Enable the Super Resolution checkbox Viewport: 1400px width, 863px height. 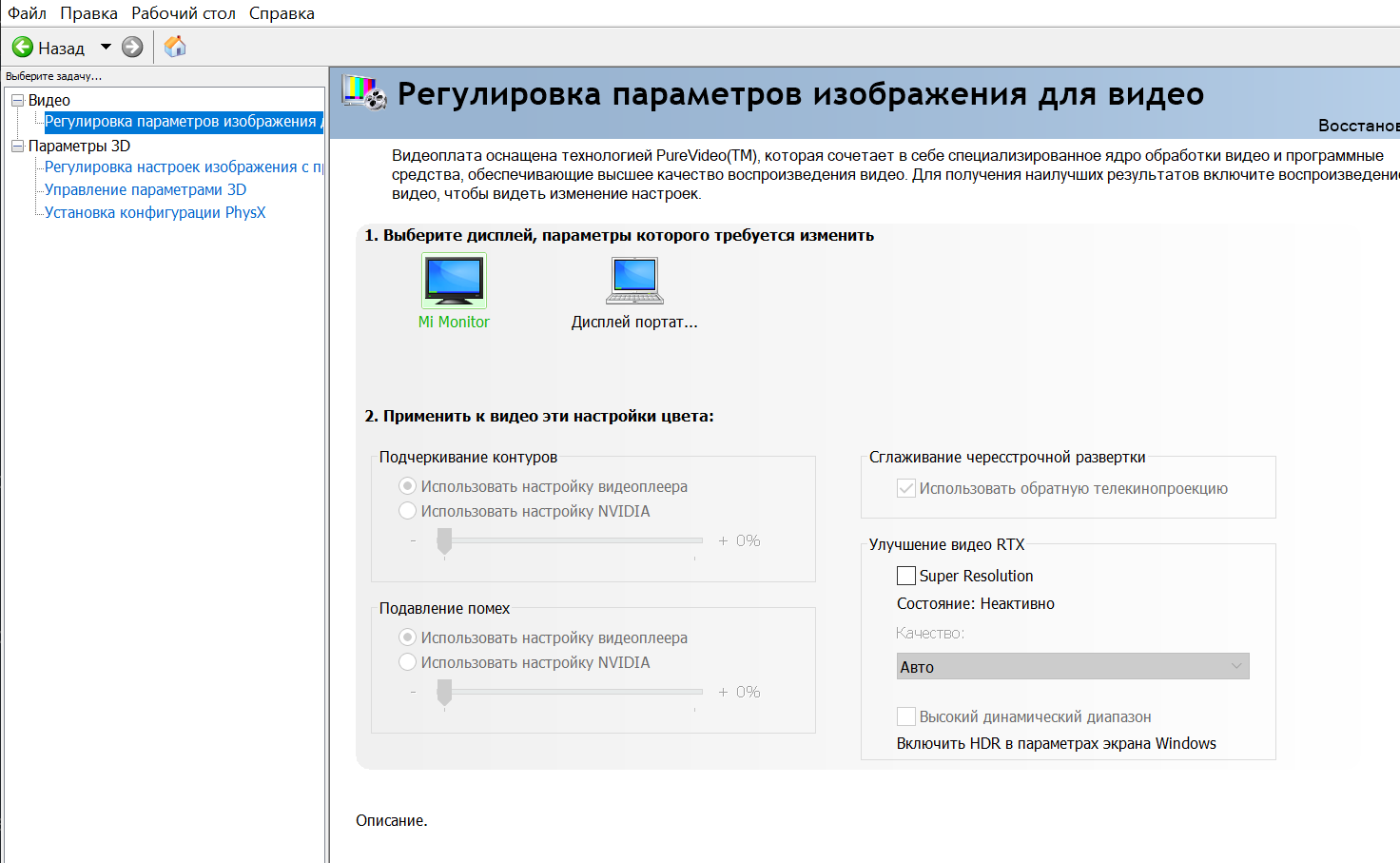coord(906,576)
